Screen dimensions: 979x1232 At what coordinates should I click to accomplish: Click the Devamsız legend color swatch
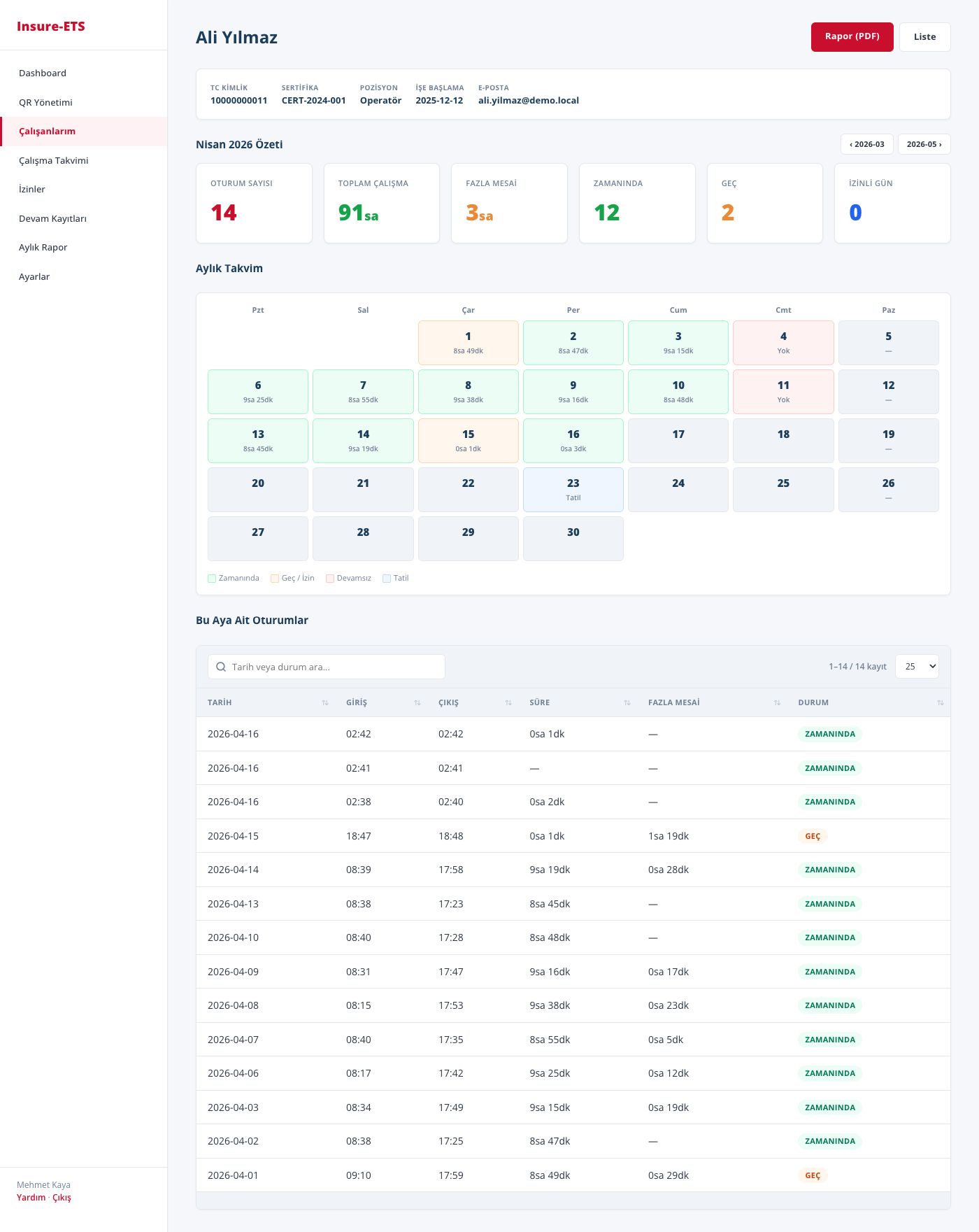(x=330, y=579)
